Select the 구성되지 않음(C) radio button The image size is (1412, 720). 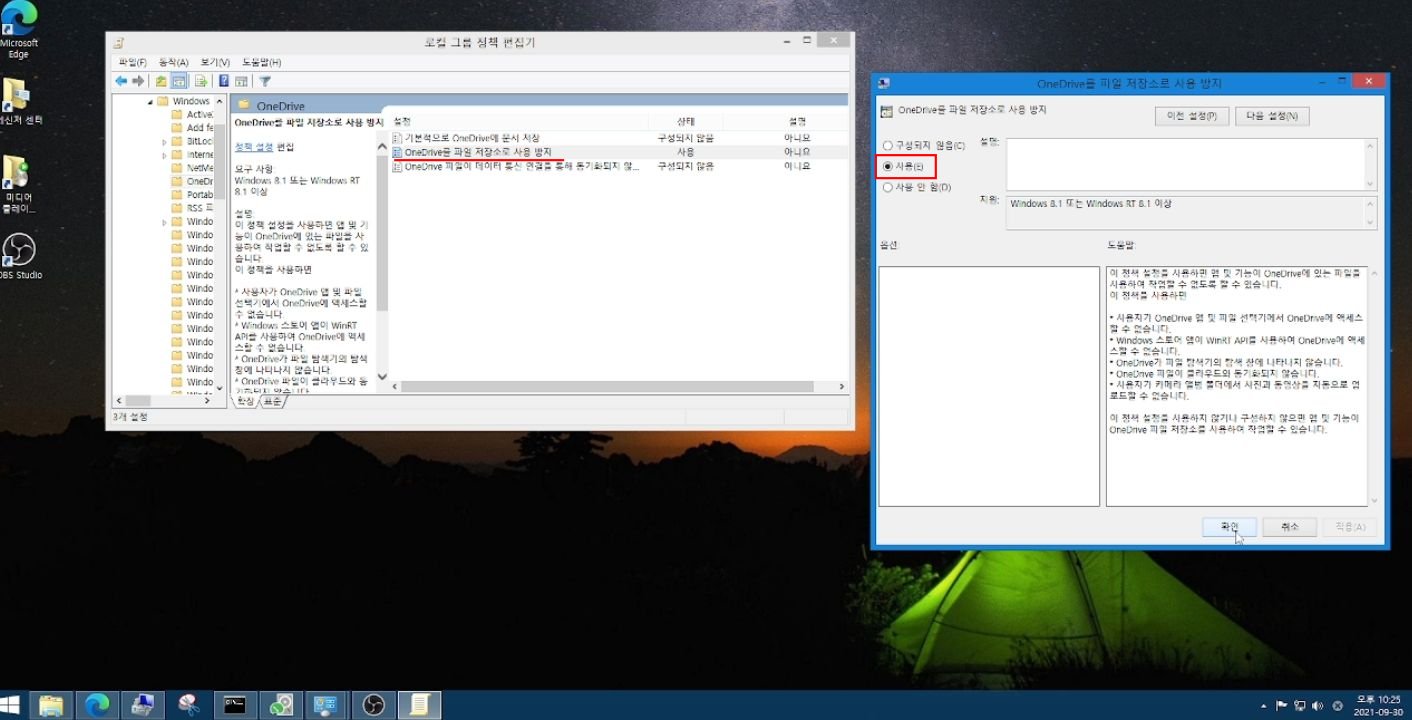tap(923, 146)
